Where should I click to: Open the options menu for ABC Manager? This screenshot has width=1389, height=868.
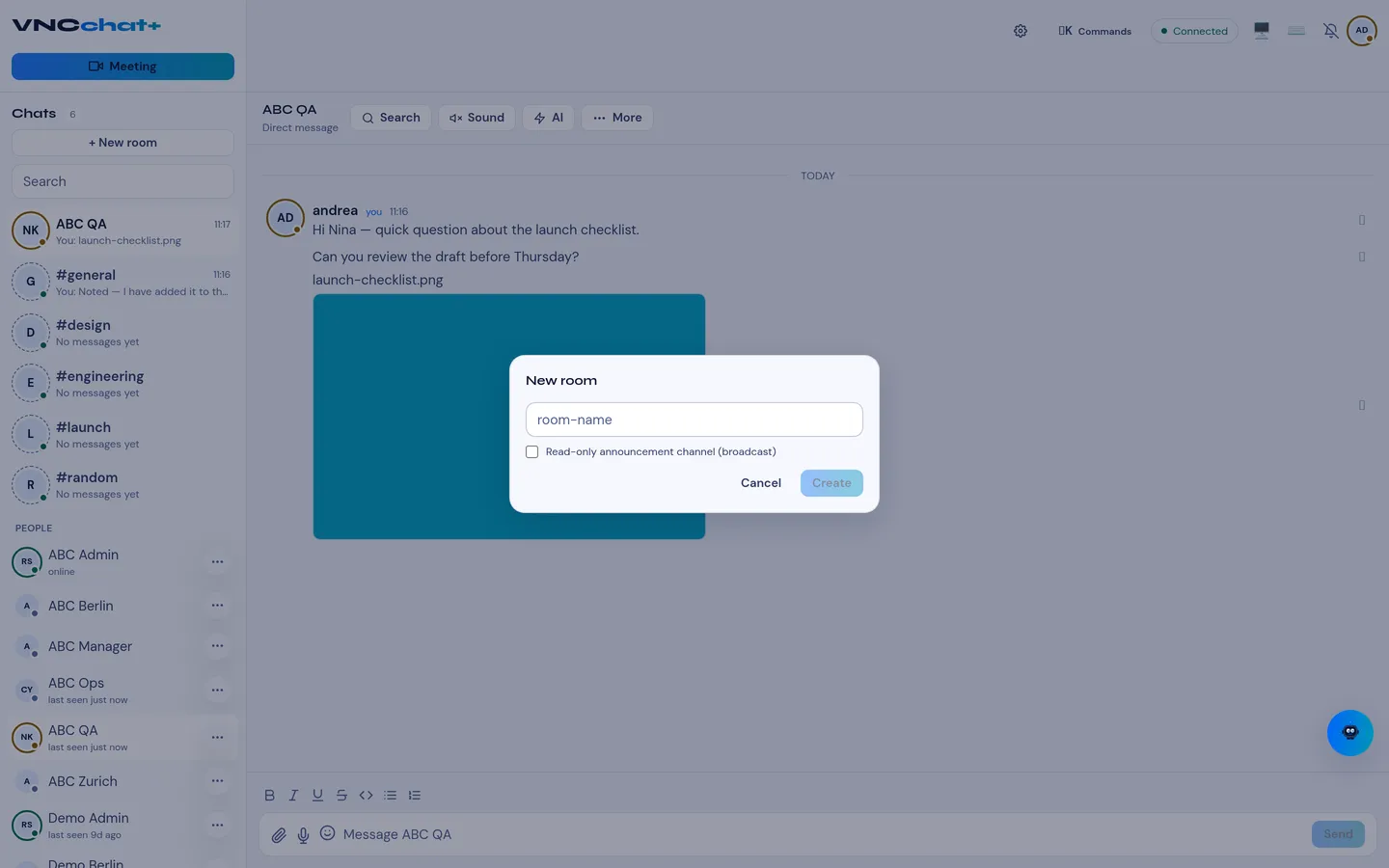point(217,646)
